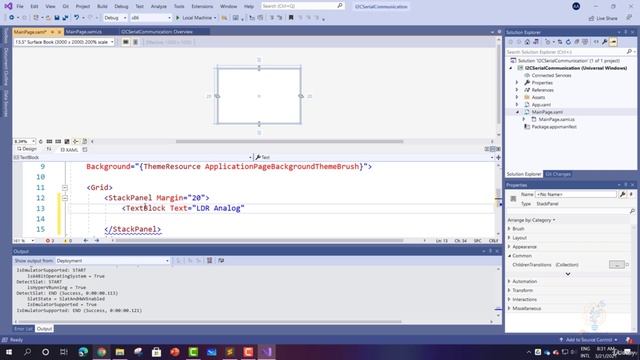Open File Explorer from the Windows taskbar
The width and height of the screenshot is (640, 360).
pyautogui.click(x=120, y=352)
